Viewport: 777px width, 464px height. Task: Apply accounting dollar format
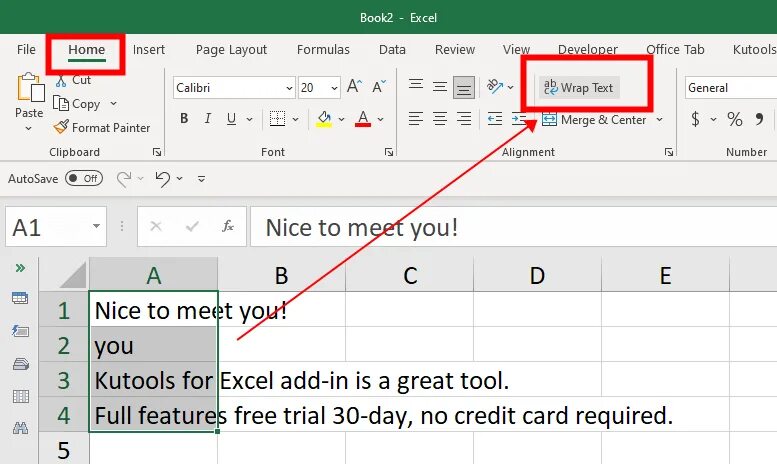point(696,119)
